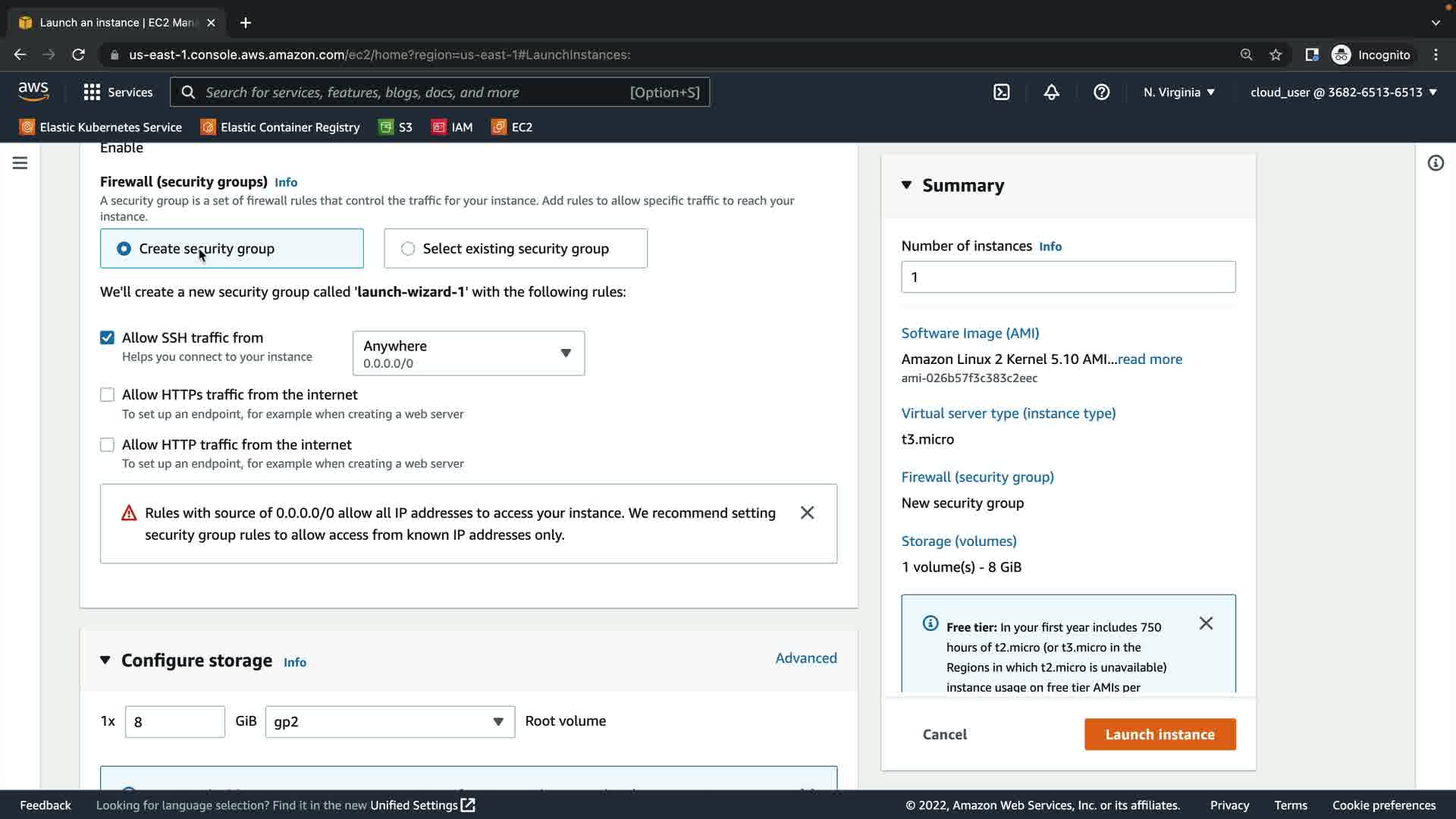Open the gp2 volume type dropdown
Viewport: 1456px width, 819px height.
pos(389,722)
